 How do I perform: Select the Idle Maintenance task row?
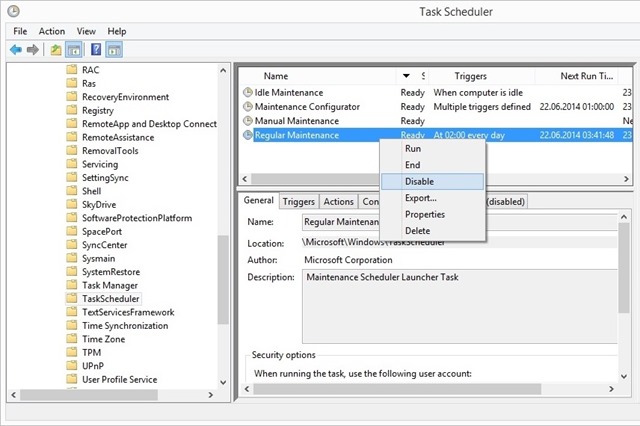tap(436, 93)
